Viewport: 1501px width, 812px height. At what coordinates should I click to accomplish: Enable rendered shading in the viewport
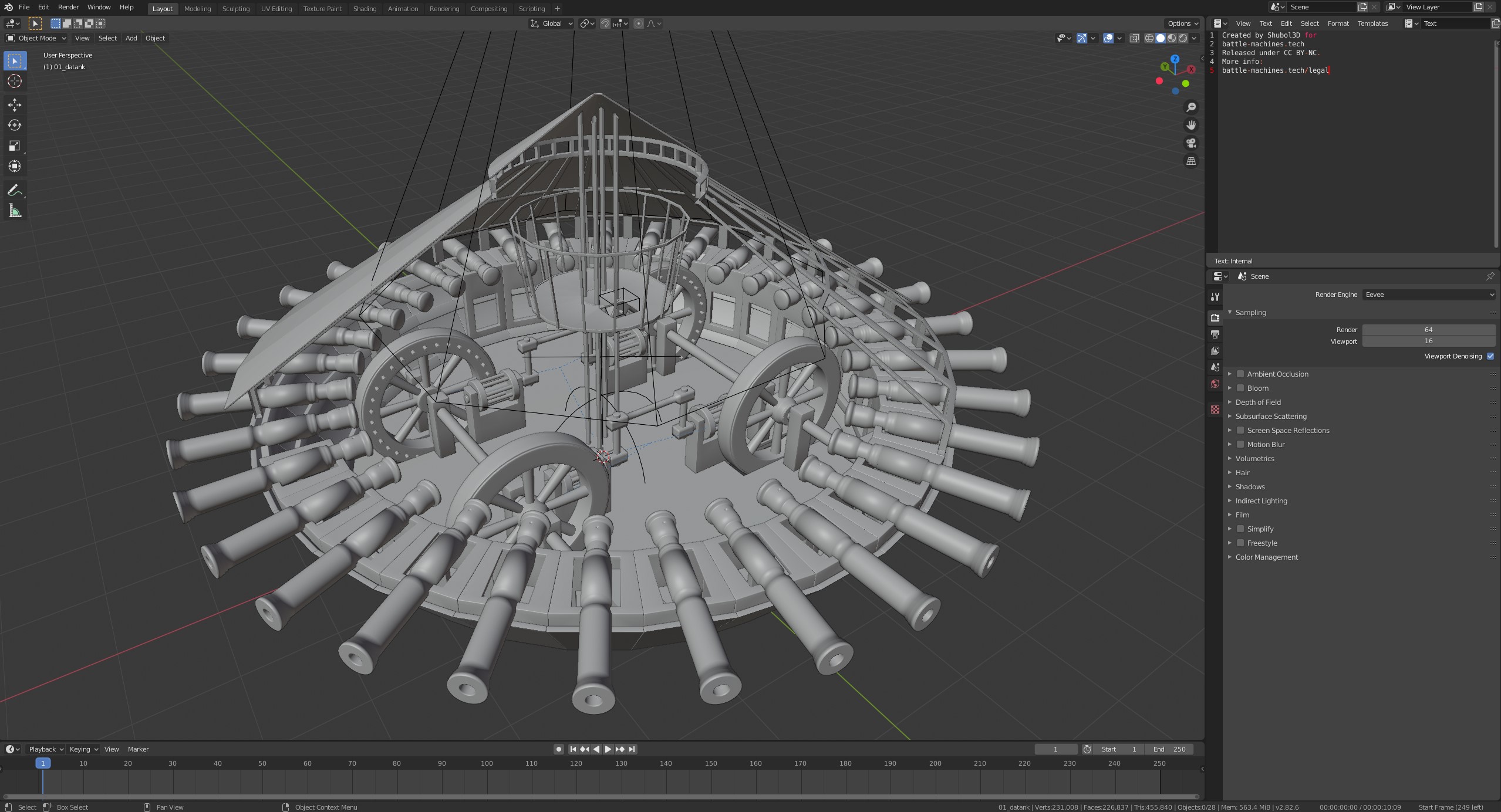(x=1184, y=38)
